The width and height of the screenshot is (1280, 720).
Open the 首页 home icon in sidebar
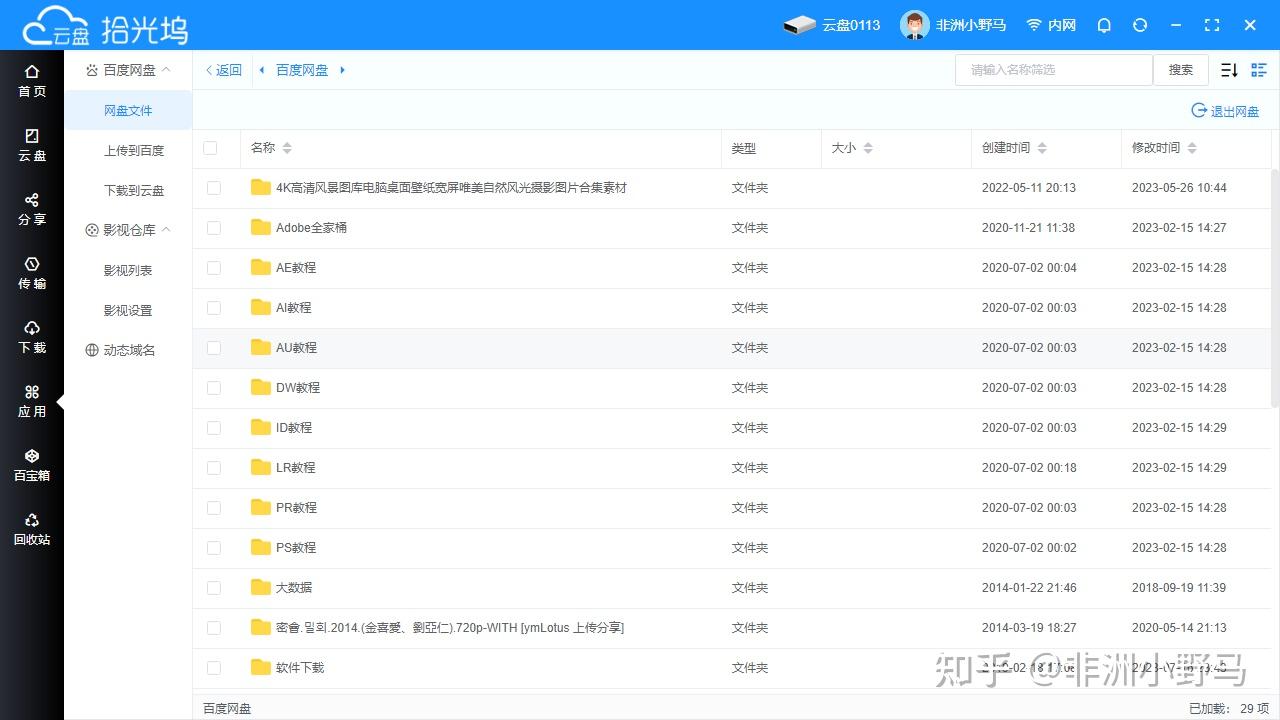point(31,80)
